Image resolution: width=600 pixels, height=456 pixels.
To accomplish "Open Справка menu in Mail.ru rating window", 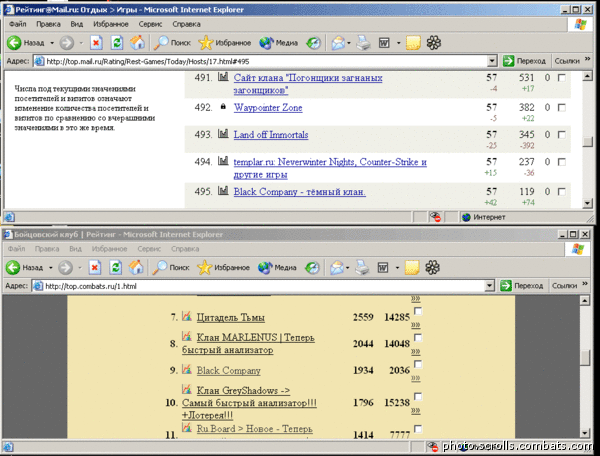I will pyautogui.click(x=186, y=24).
